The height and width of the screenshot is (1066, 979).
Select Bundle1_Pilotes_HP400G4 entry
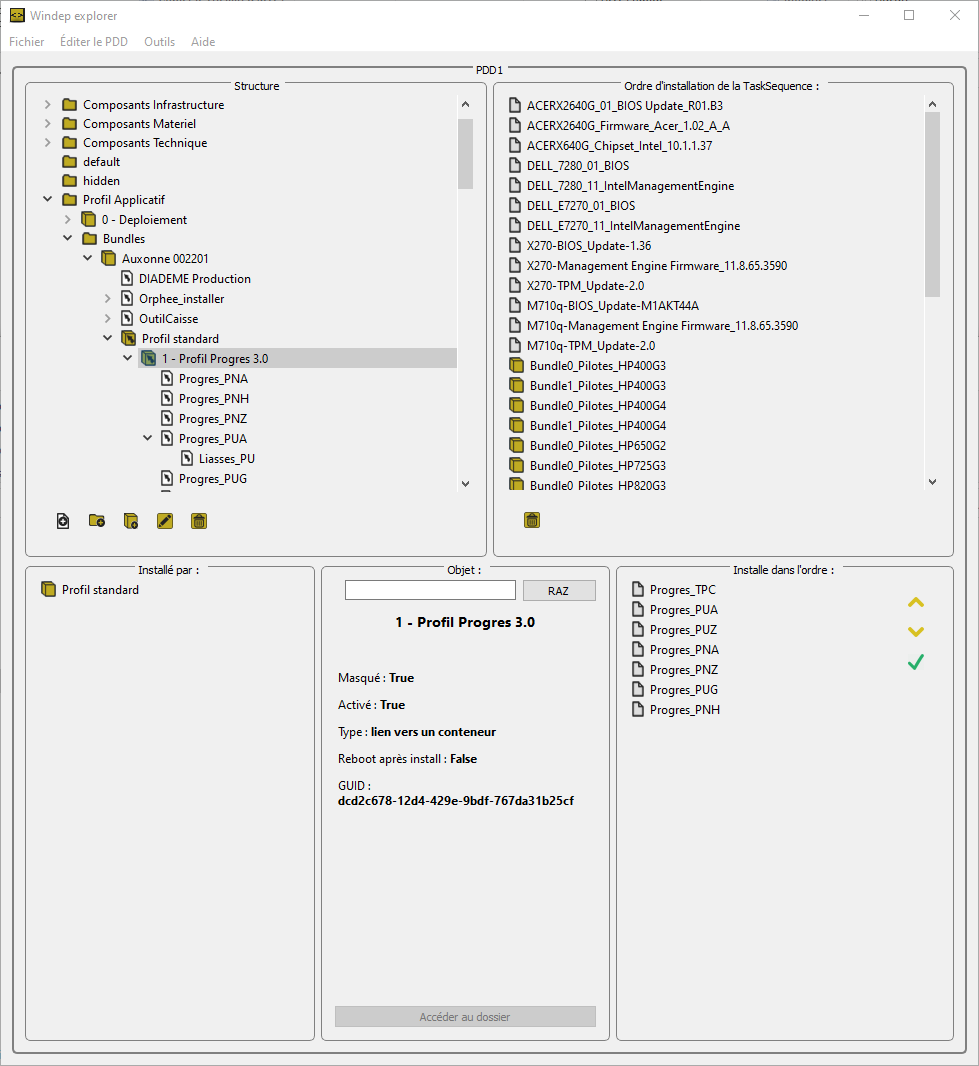[x=598, y=426]
